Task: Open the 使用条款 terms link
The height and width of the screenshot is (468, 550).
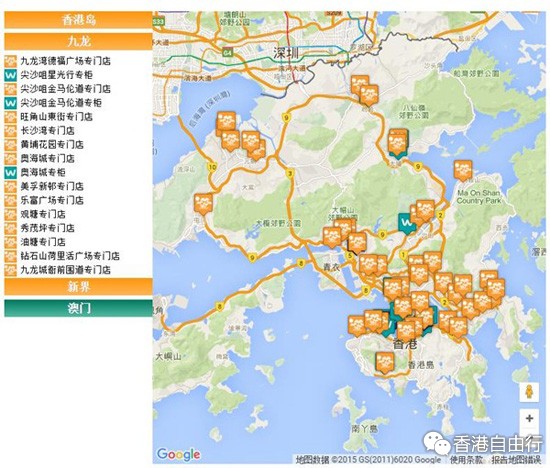Action: click(467, 460)
